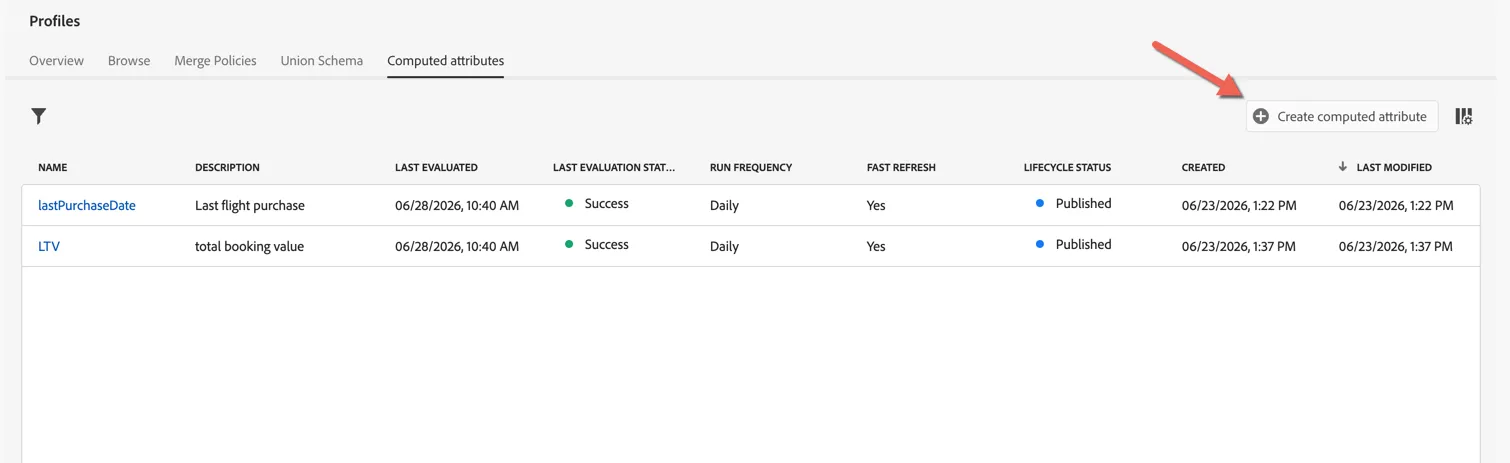Open the Union Schema tab
Image resolution: width=1510 pixels, height=463 pixels.
click(322, 61)
